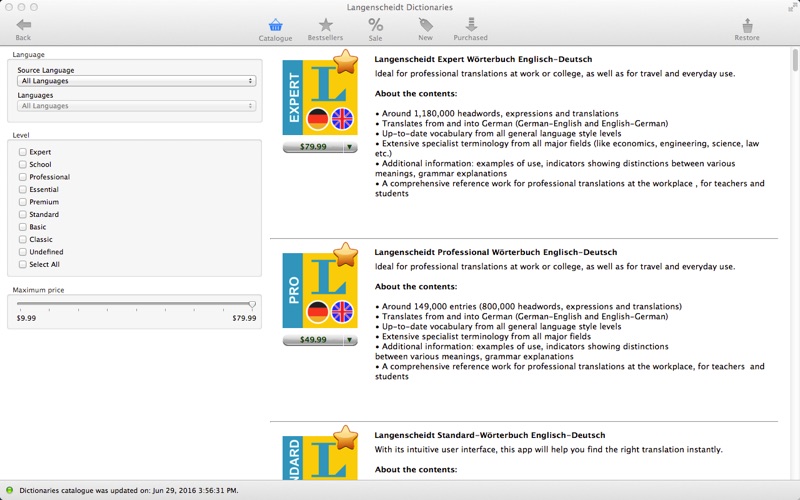This screenshot has height=500, width=800.
Task: Open the Languages dropdown
Action: point(137,106)
